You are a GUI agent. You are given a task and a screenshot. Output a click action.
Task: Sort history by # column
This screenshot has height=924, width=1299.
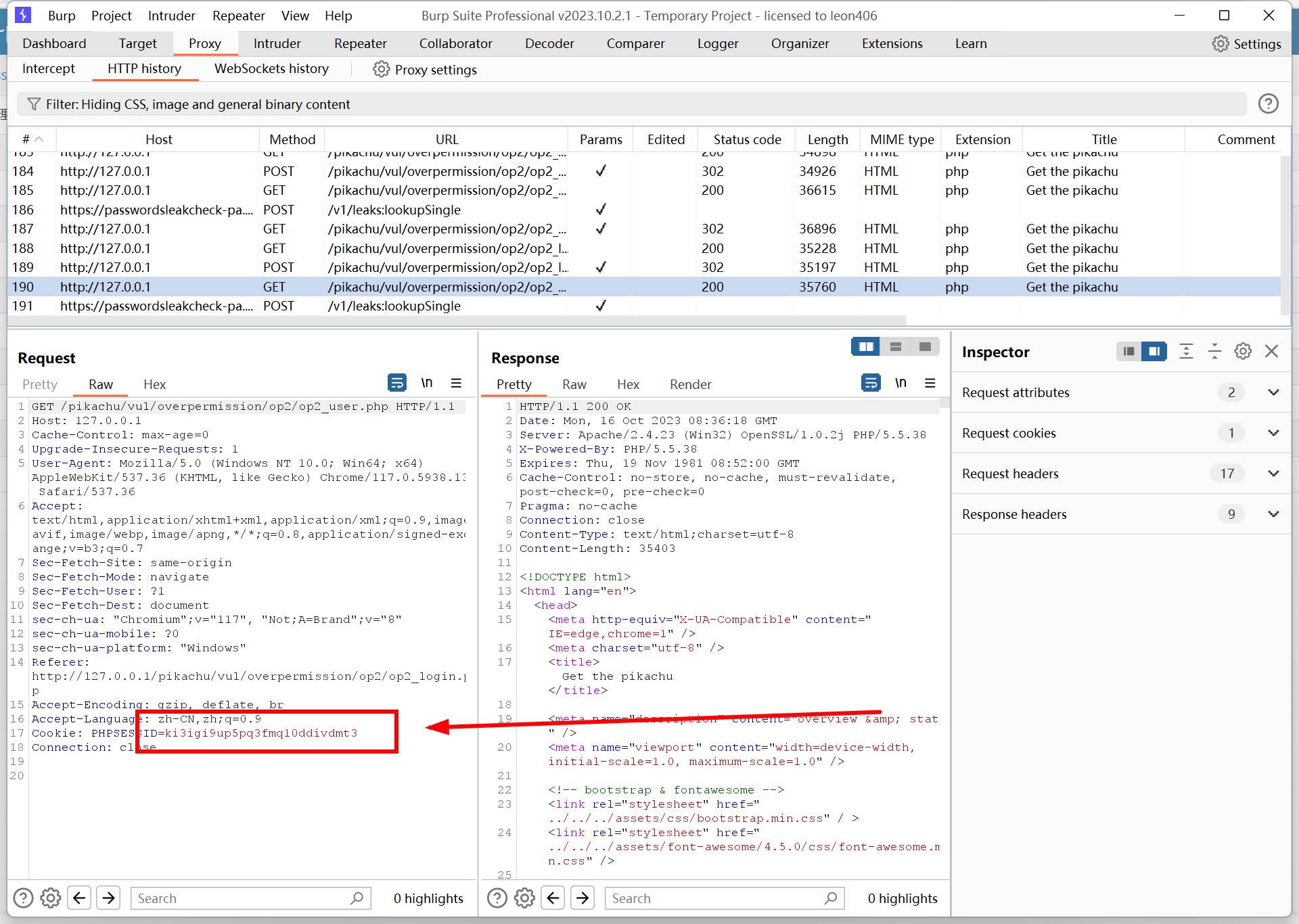tap(32, 139)
